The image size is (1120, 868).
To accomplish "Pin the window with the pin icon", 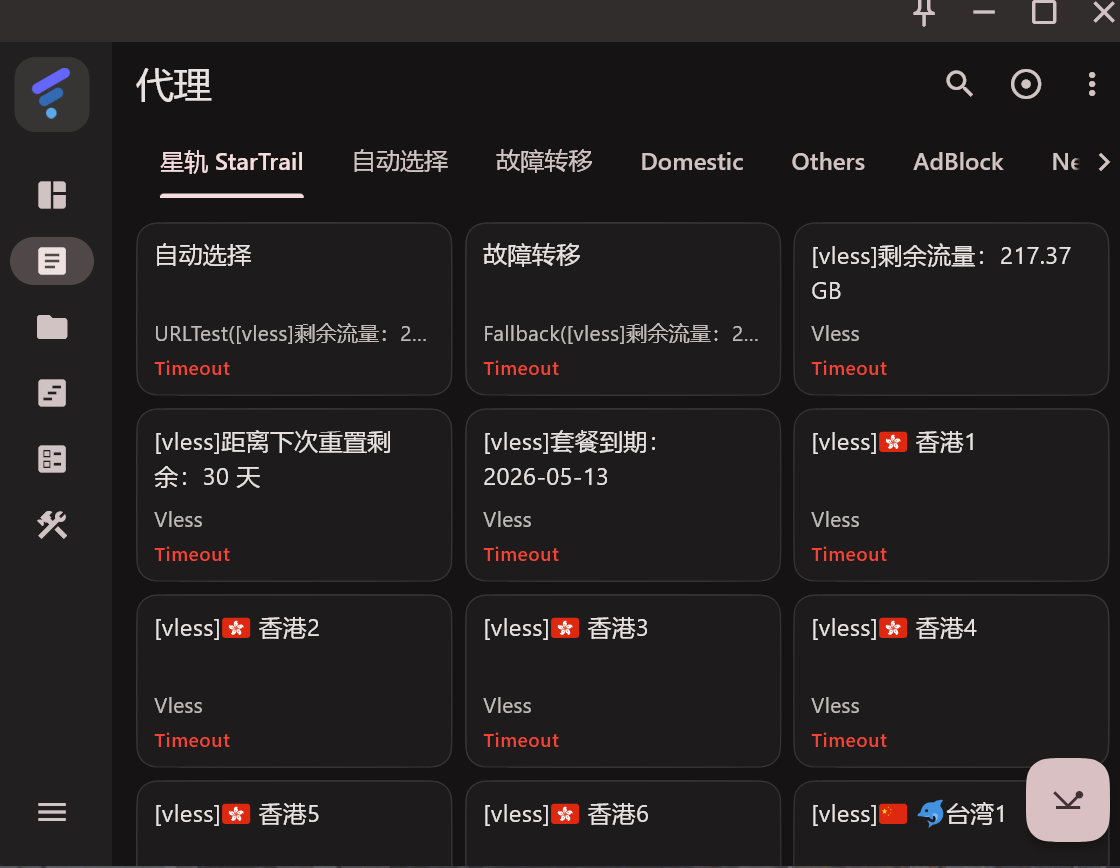I will point(924,13).
